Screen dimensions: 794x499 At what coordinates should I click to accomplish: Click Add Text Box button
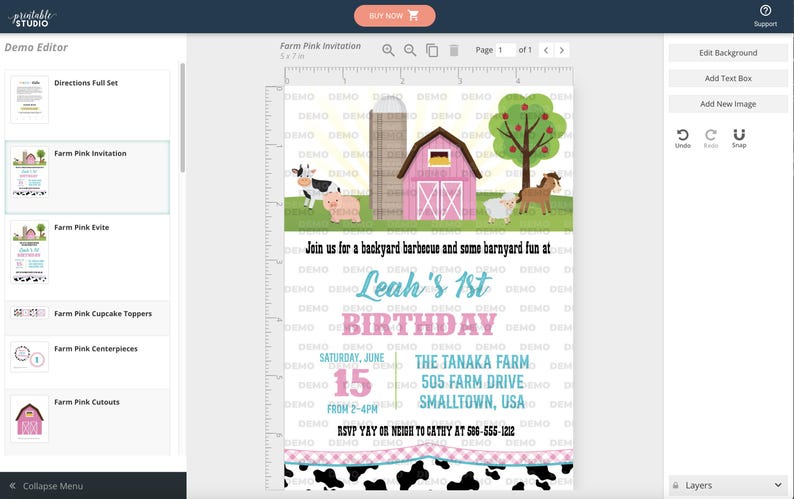click(x=728, y=78)
